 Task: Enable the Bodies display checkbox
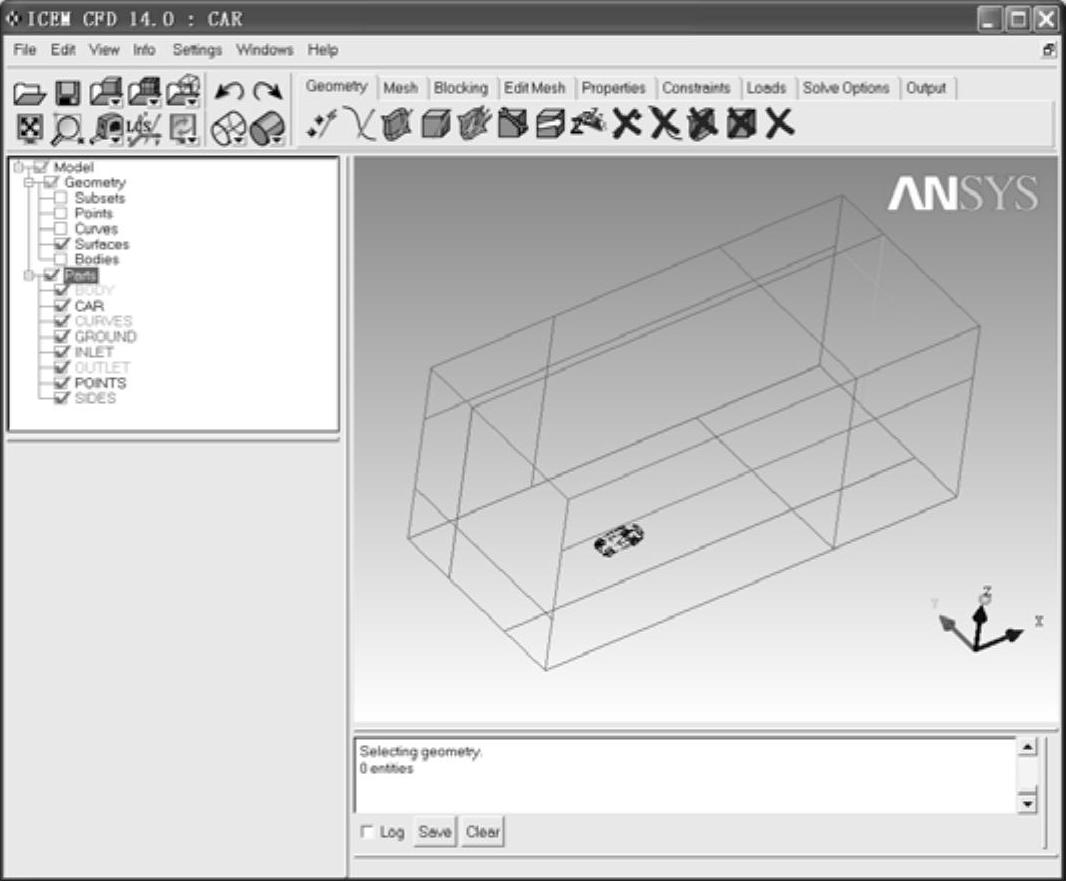click(x=61, y=259)
